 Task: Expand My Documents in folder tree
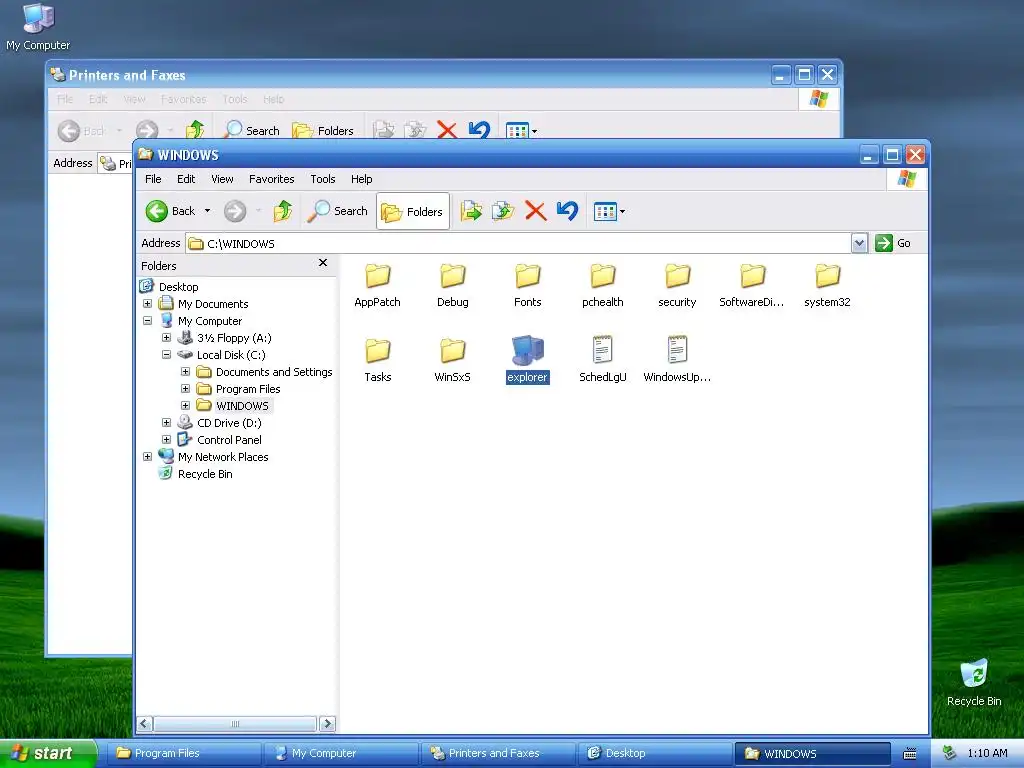click(148, 304)
